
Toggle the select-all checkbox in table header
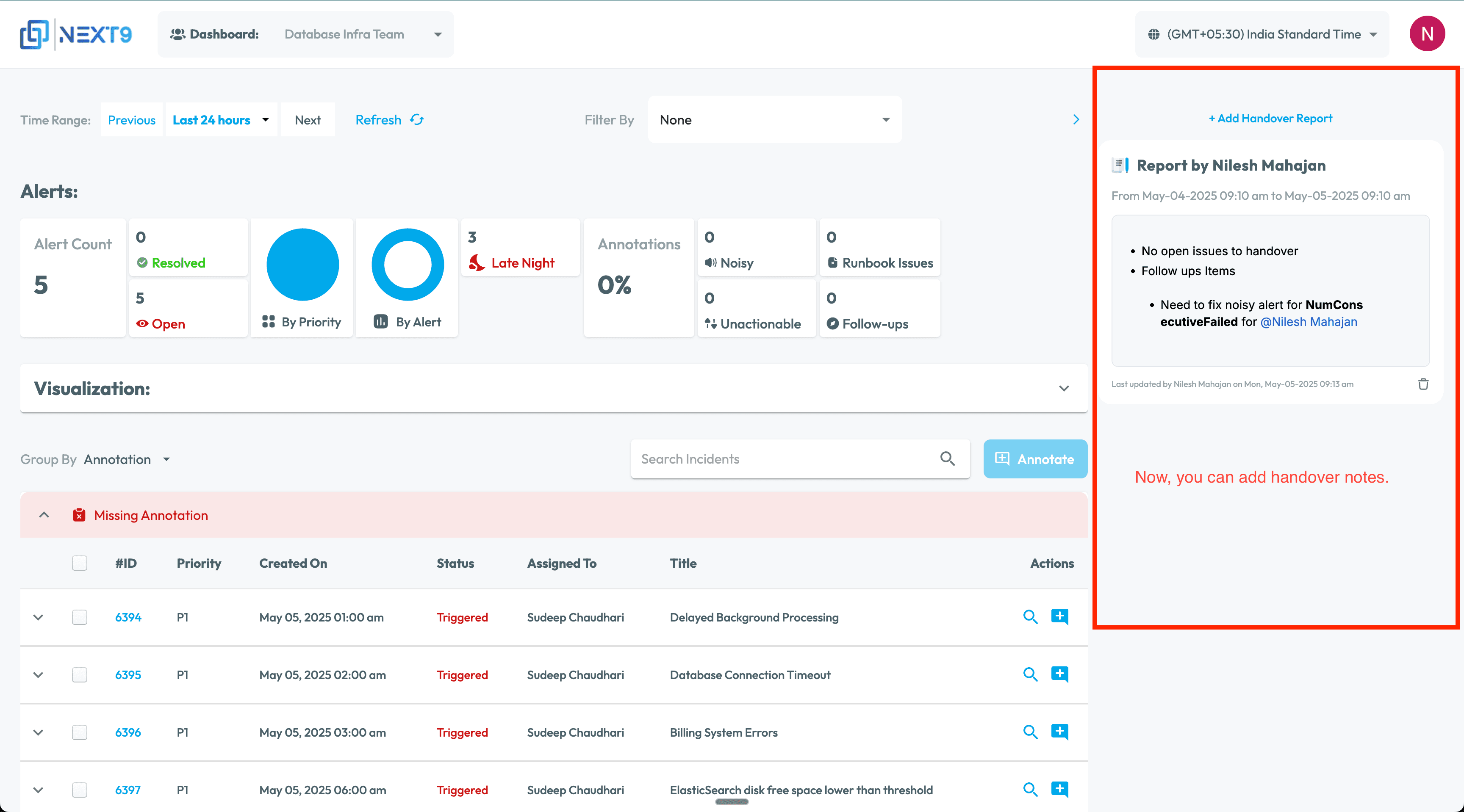(x=80, y=563)
